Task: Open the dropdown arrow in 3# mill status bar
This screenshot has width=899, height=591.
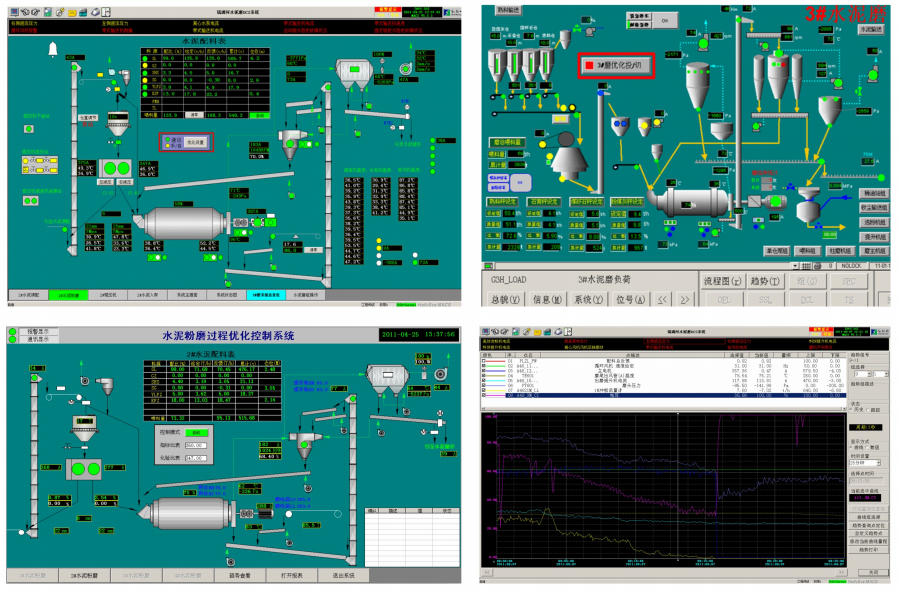Action: [795, 266]
